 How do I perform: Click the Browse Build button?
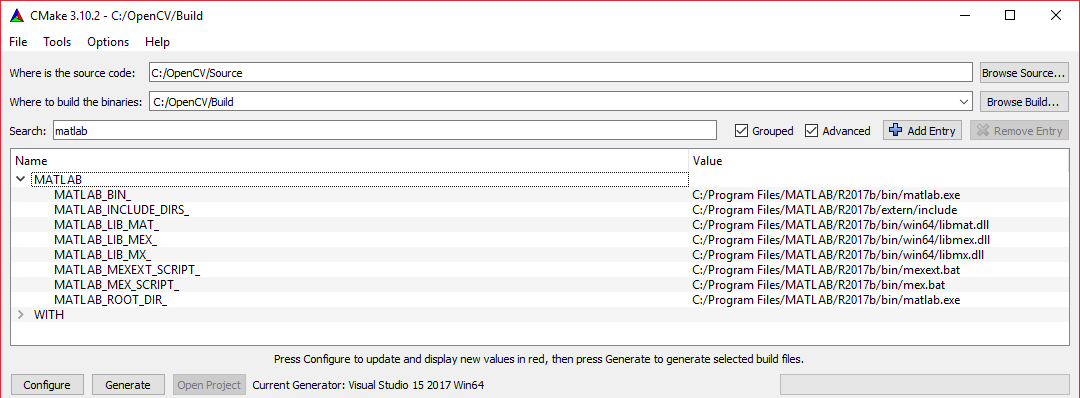(1024, 102)
